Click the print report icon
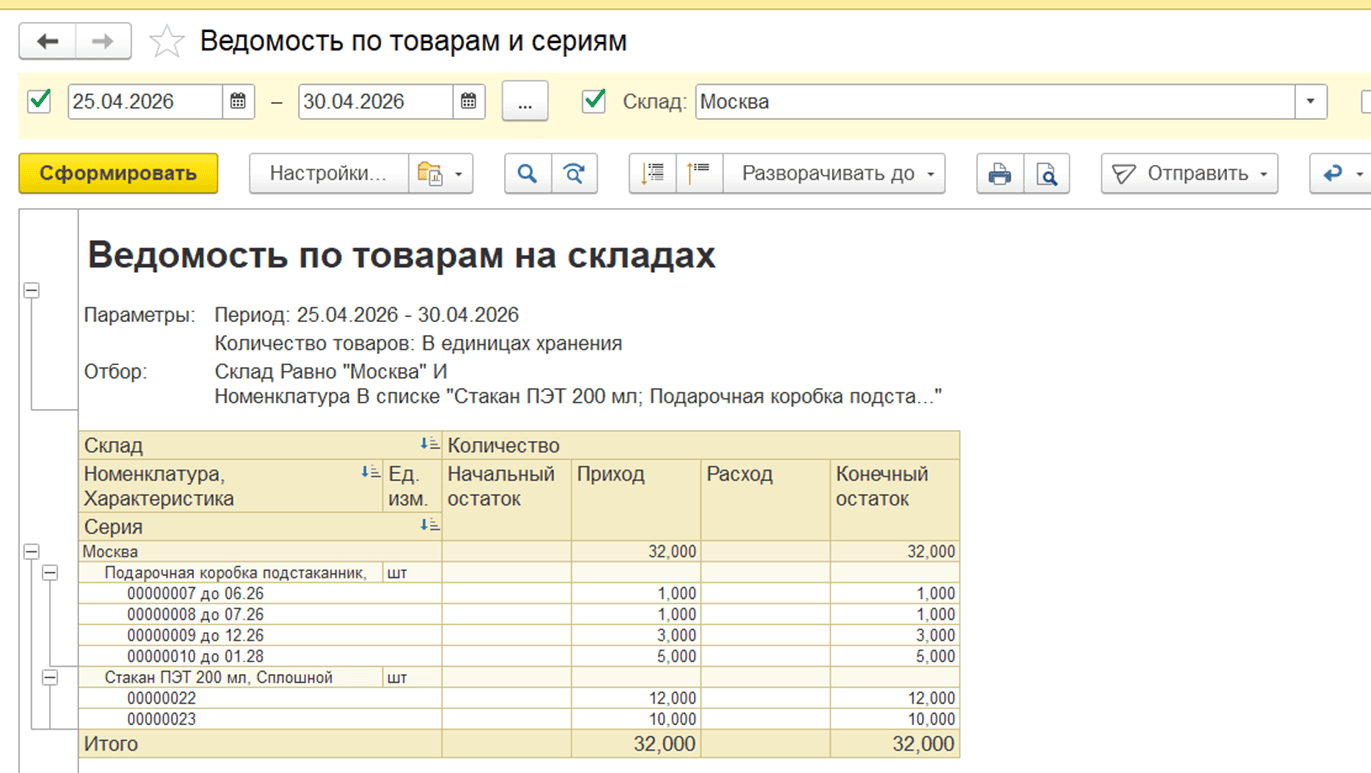This screenshot has width=1371, height=773. [999, 174]
